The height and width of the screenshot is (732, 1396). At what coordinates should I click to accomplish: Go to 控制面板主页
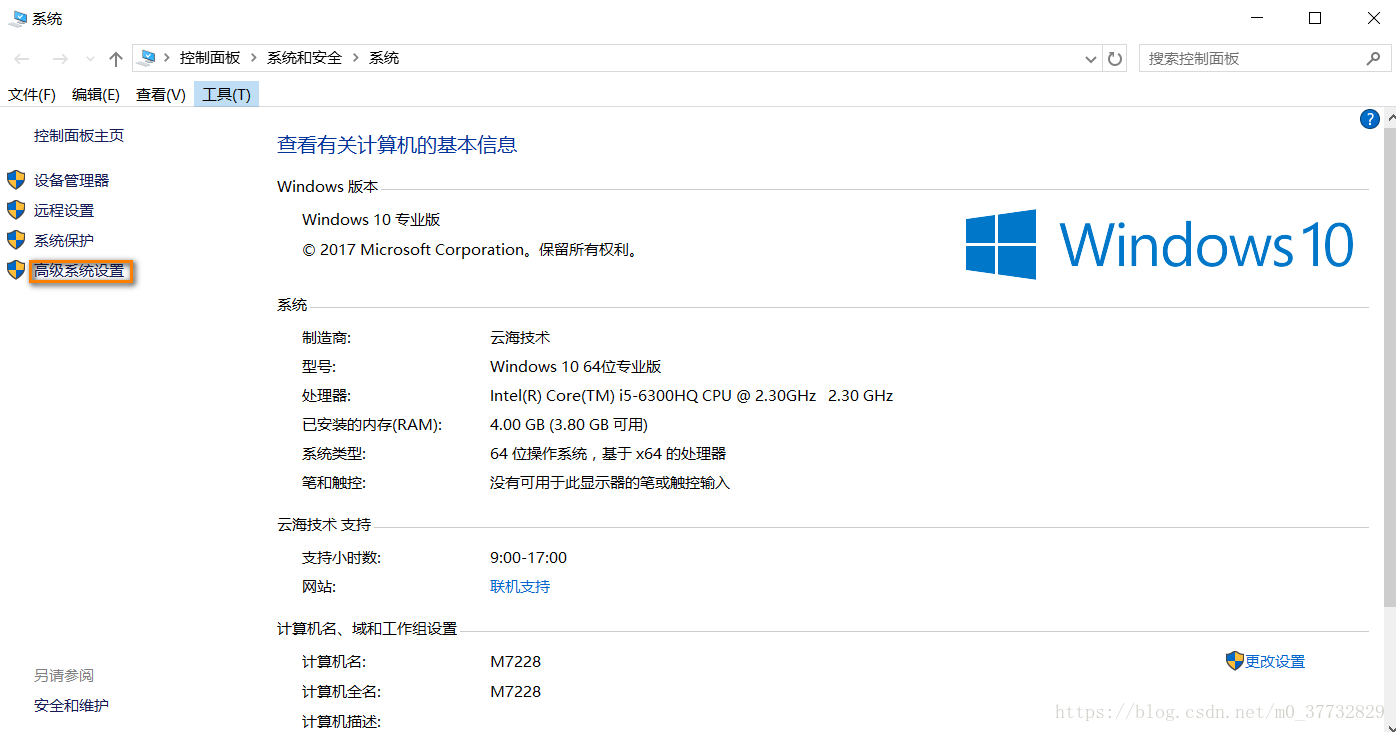[x=79, y=135]
